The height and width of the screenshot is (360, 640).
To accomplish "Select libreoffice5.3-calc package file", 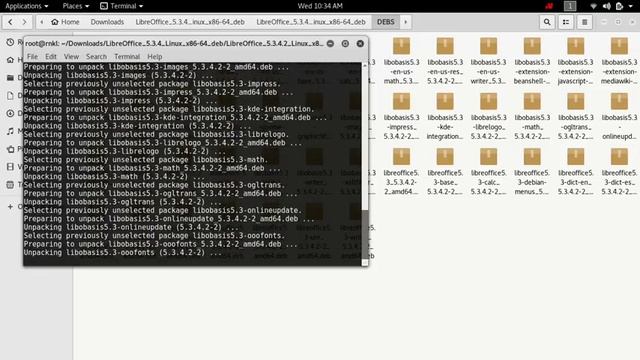I will (x=489, y=172).
